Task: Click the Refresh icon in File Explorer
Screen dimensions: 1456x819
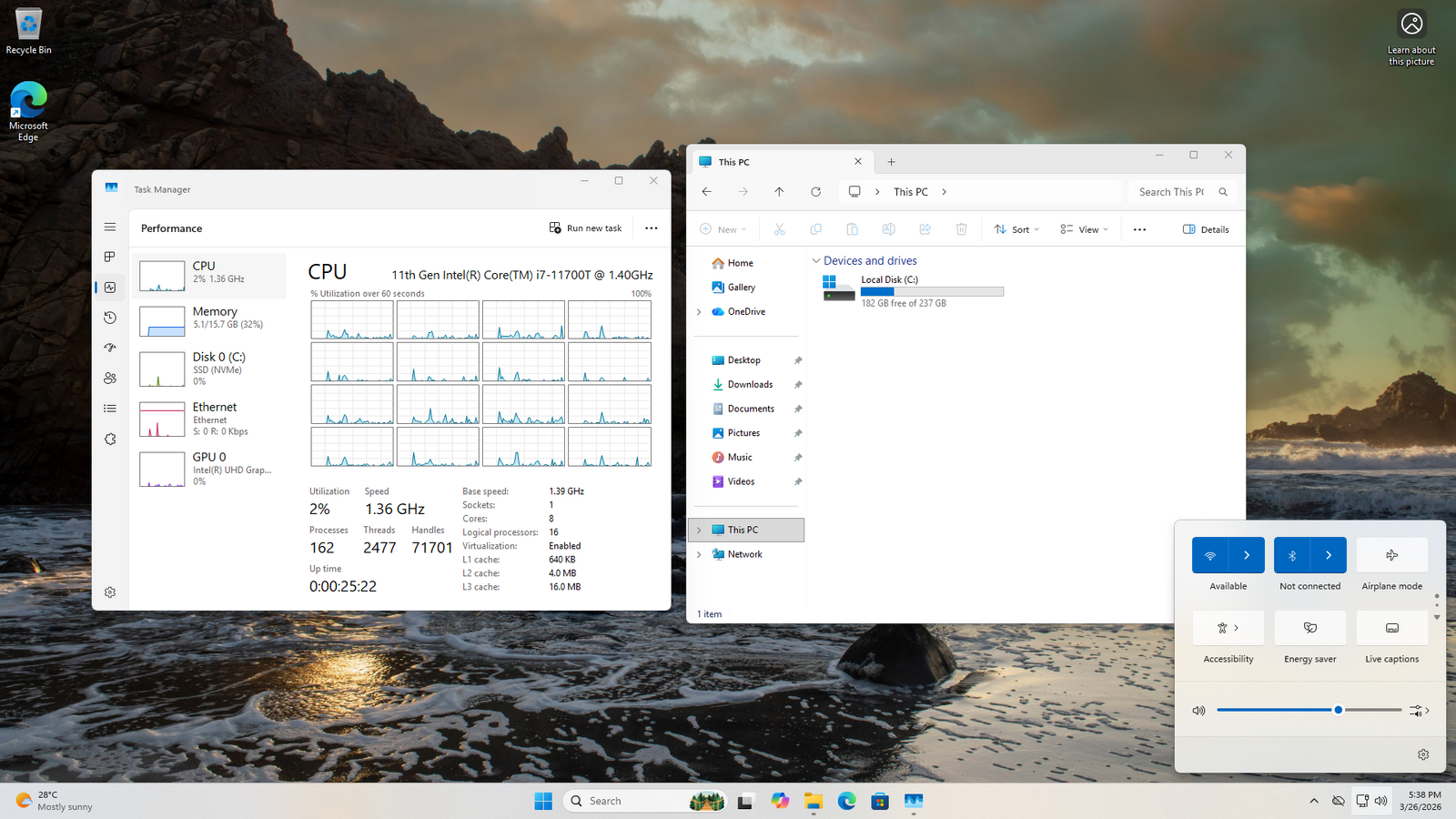Action: (815, 192)
